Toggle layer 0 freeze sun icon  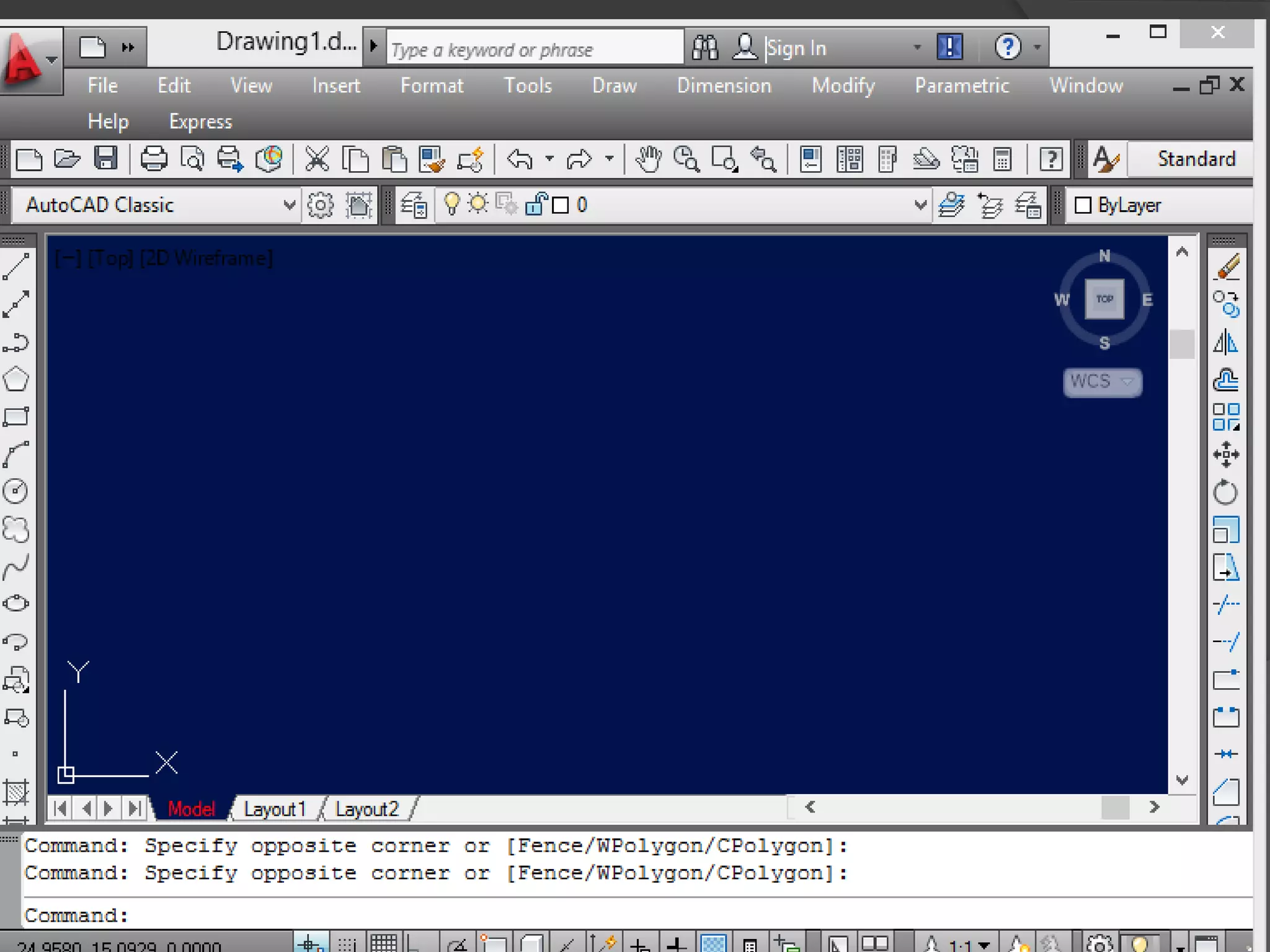pos(478,204)
